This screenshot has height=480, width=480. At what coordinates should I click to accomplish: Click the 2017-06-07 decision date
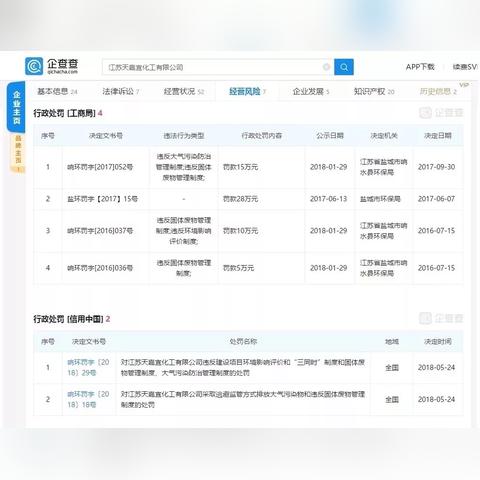click(x=436, y=199)
